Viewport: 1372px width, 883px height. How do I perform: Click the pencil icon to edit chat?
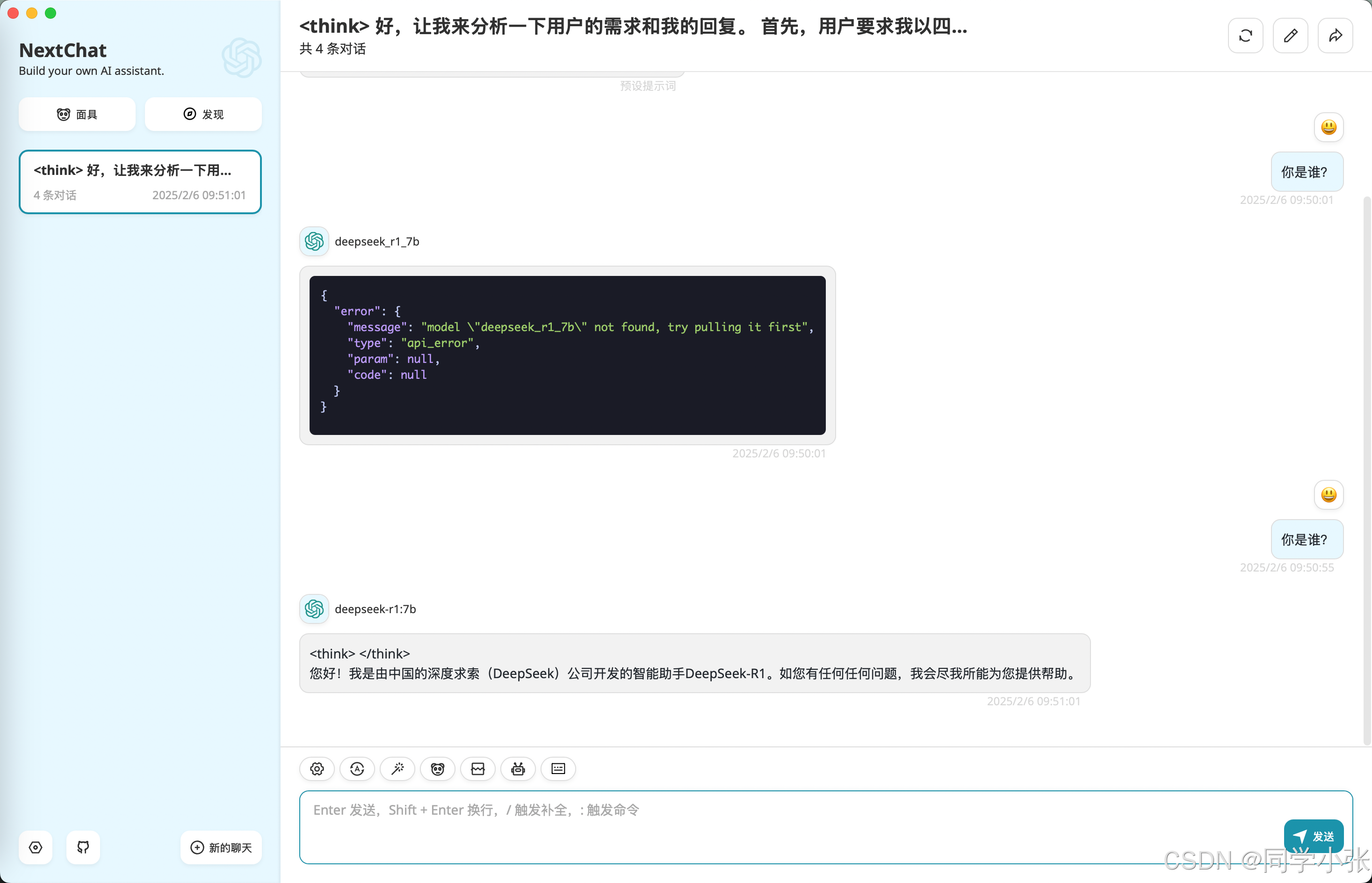(1290, 36)
